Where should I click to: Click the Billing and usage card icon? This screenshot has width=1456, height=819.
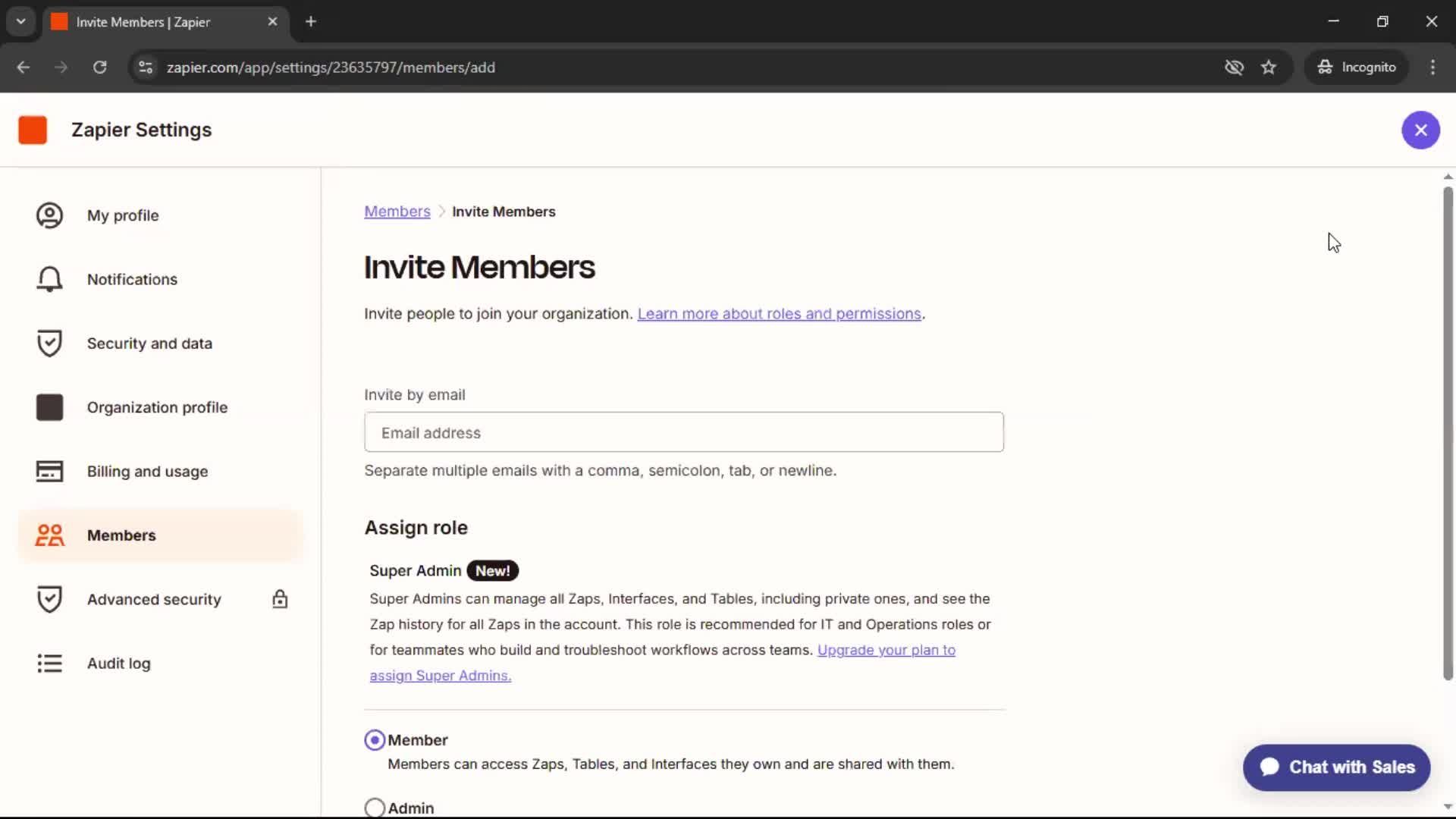coord(49,471)
